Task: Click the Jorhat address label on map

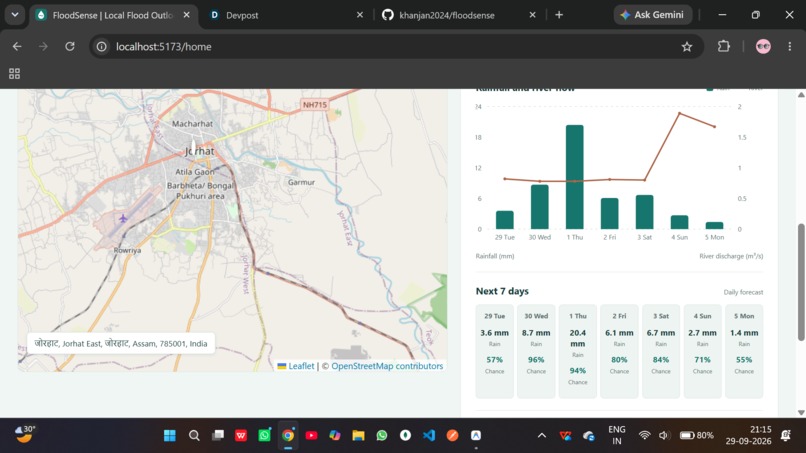Action: click(x=121, y=343)
